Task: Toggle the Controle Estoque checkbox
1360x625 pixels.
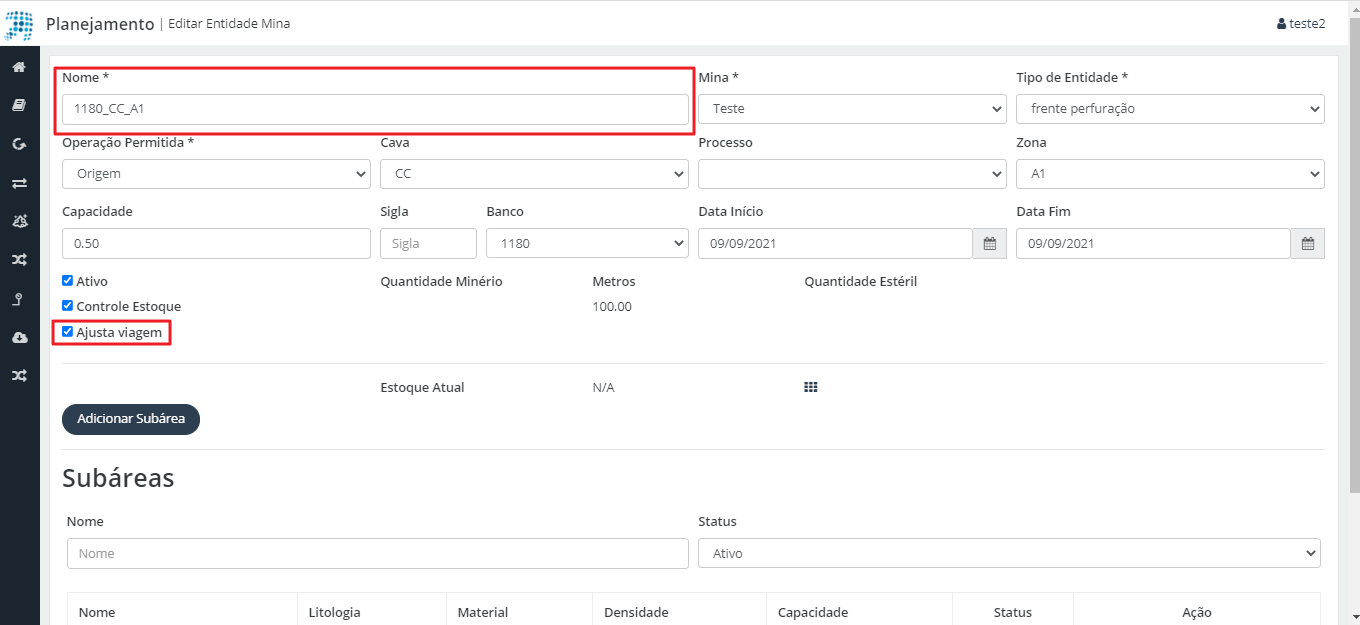Action: [x=68, y=306]
